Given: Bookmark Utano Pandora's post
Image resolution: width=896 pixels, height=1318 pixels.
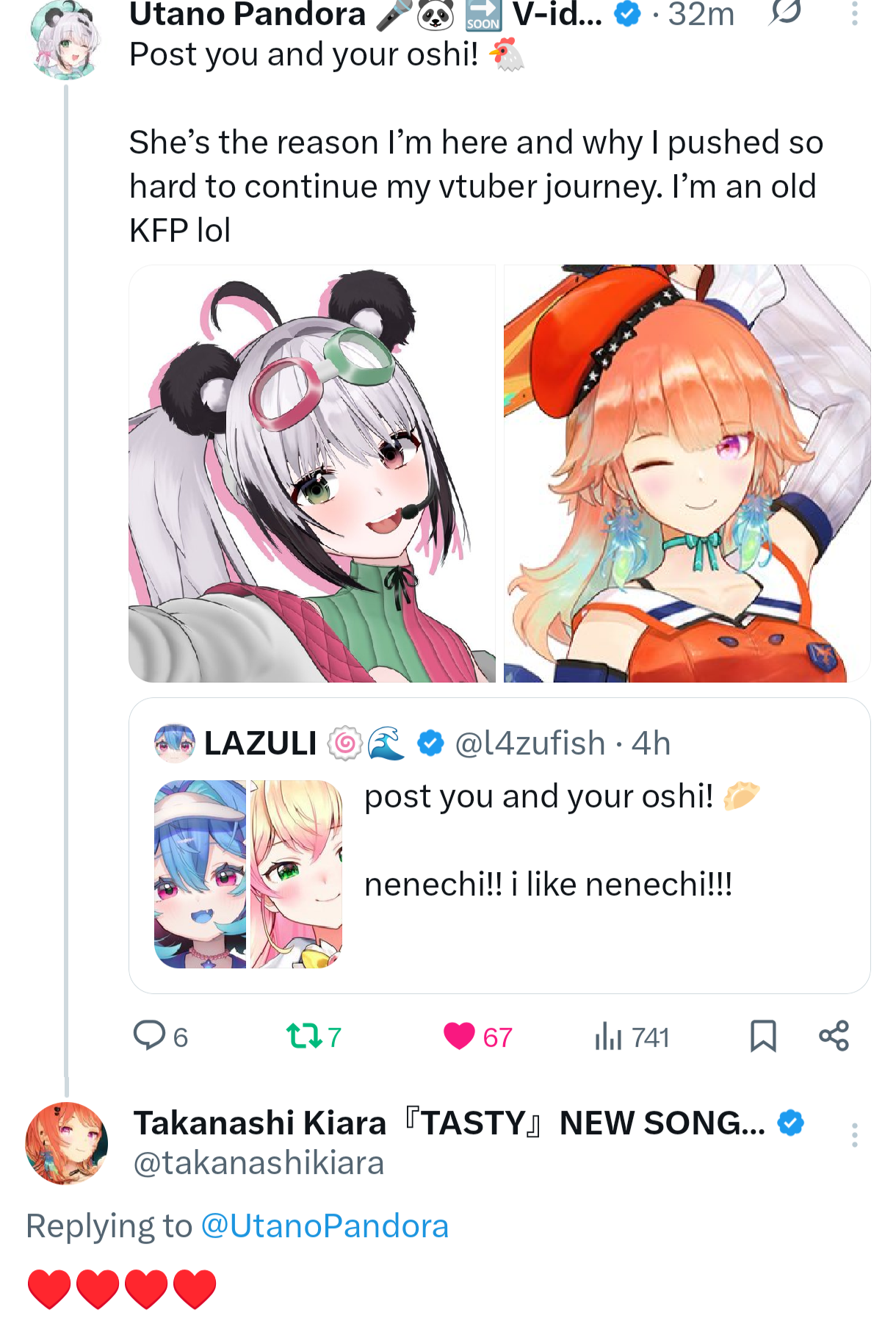Looking at the screenshot, I should coord(763,1036).
